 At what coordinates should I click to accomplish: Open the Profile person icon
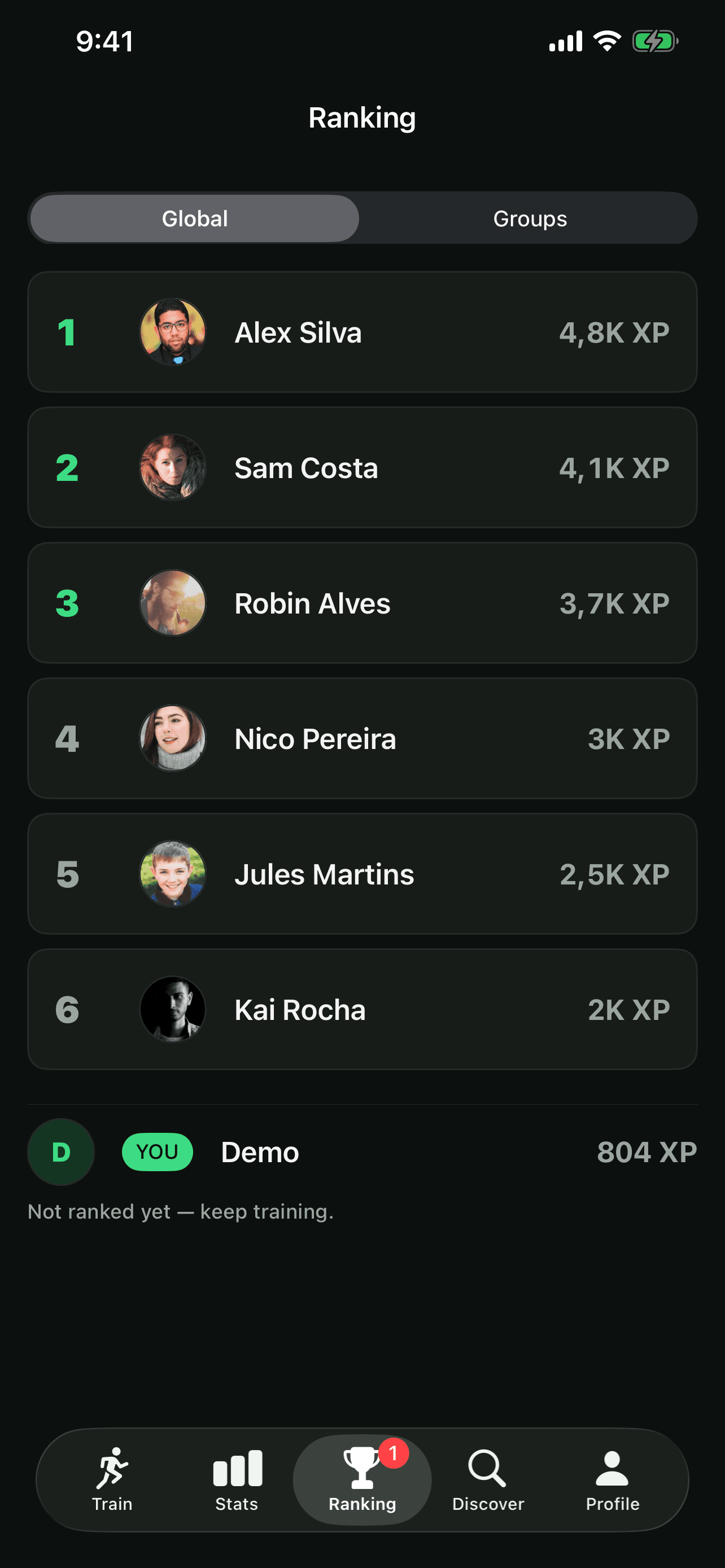[x=612, y=1468]
